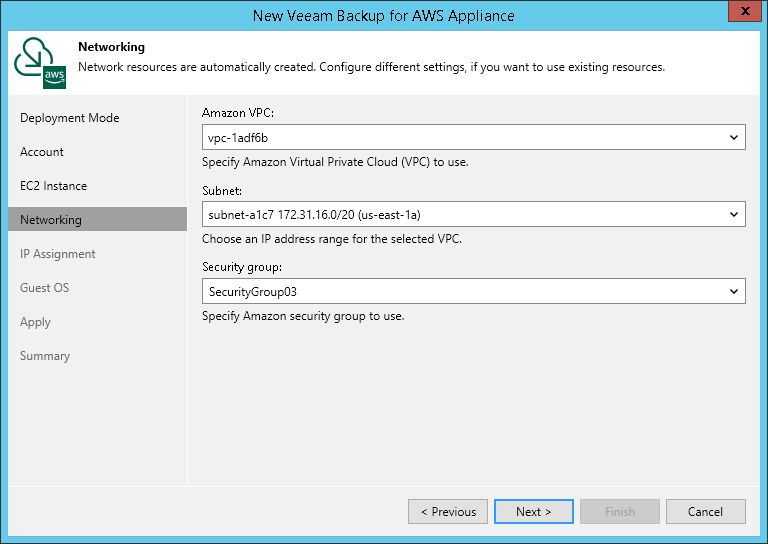Click the 'Security group:' label

[x=242, y=267]
